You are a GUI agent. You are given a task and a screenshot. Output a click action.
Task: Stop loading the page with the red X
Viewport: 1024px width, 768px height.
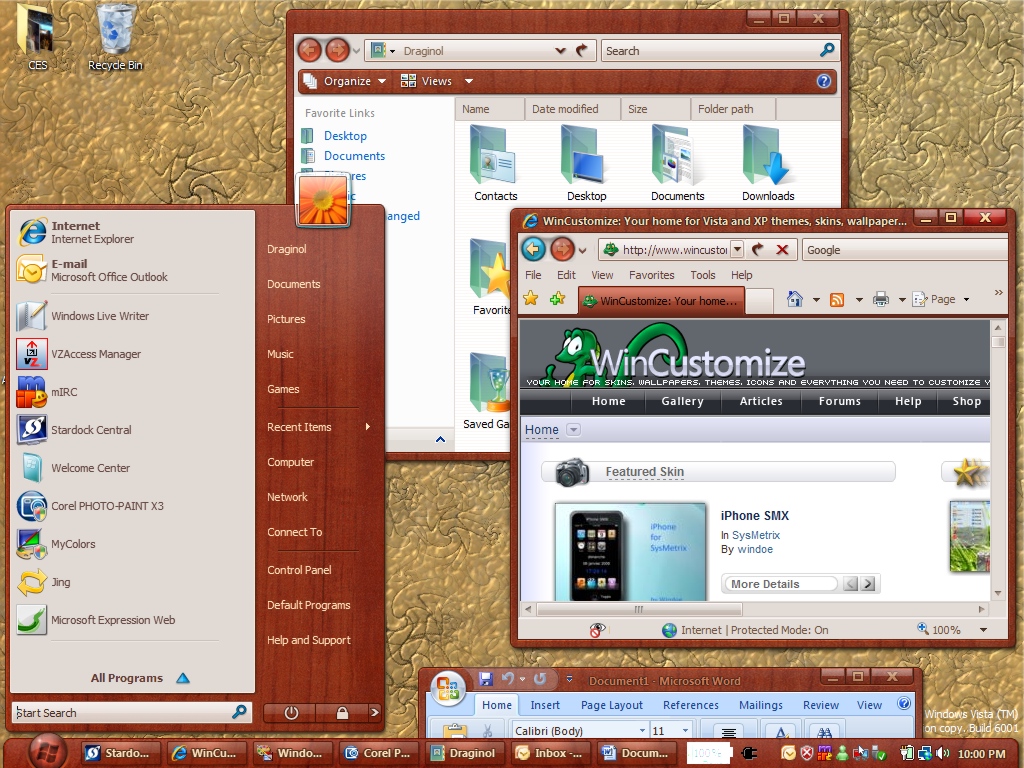click(782, 249)
